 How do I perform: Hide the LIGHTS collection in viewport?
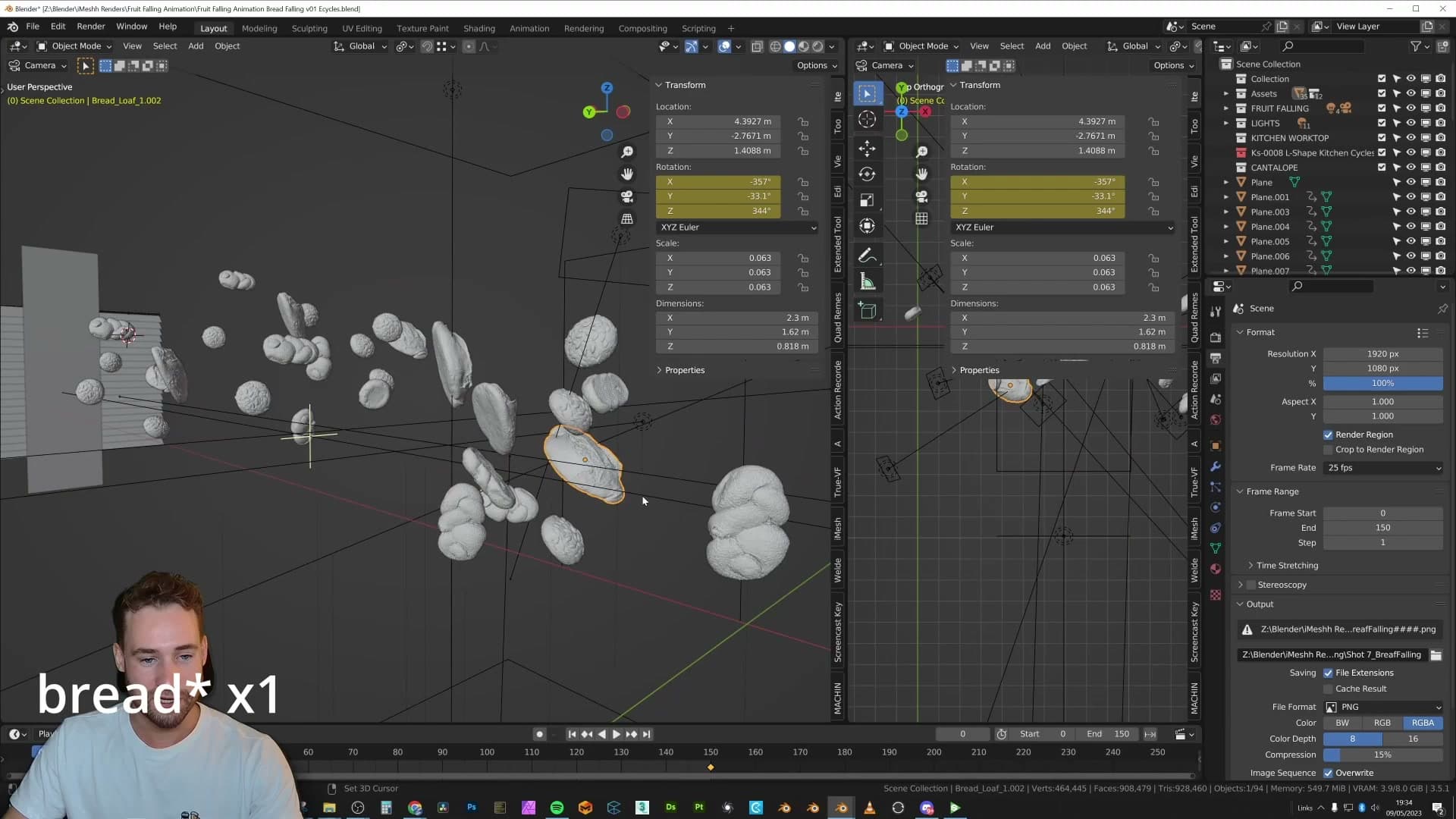click(x=1410, y=123)
